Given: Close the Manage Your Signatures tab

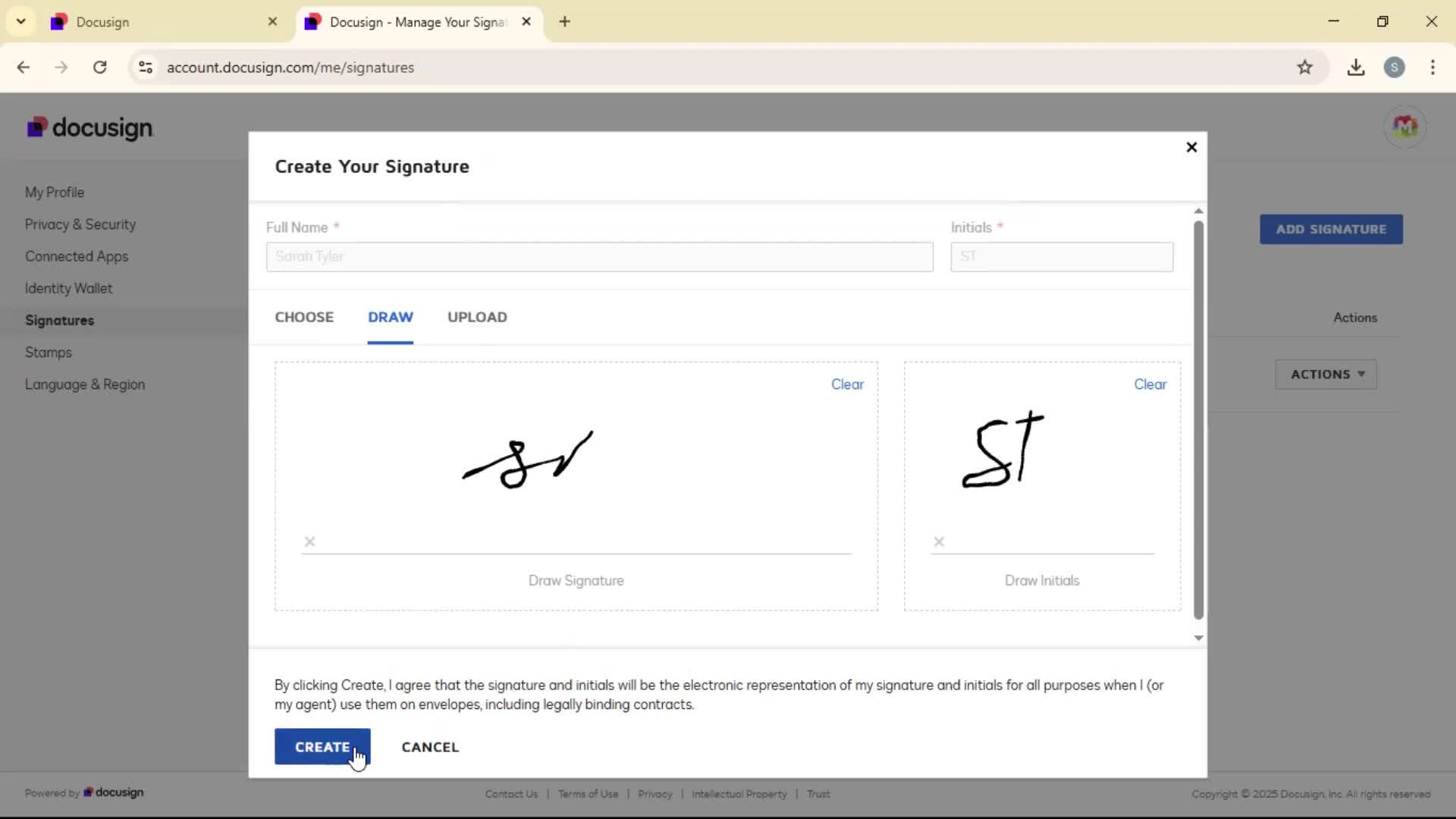Looking at the screenshot, I should click(x=526, y=22).
